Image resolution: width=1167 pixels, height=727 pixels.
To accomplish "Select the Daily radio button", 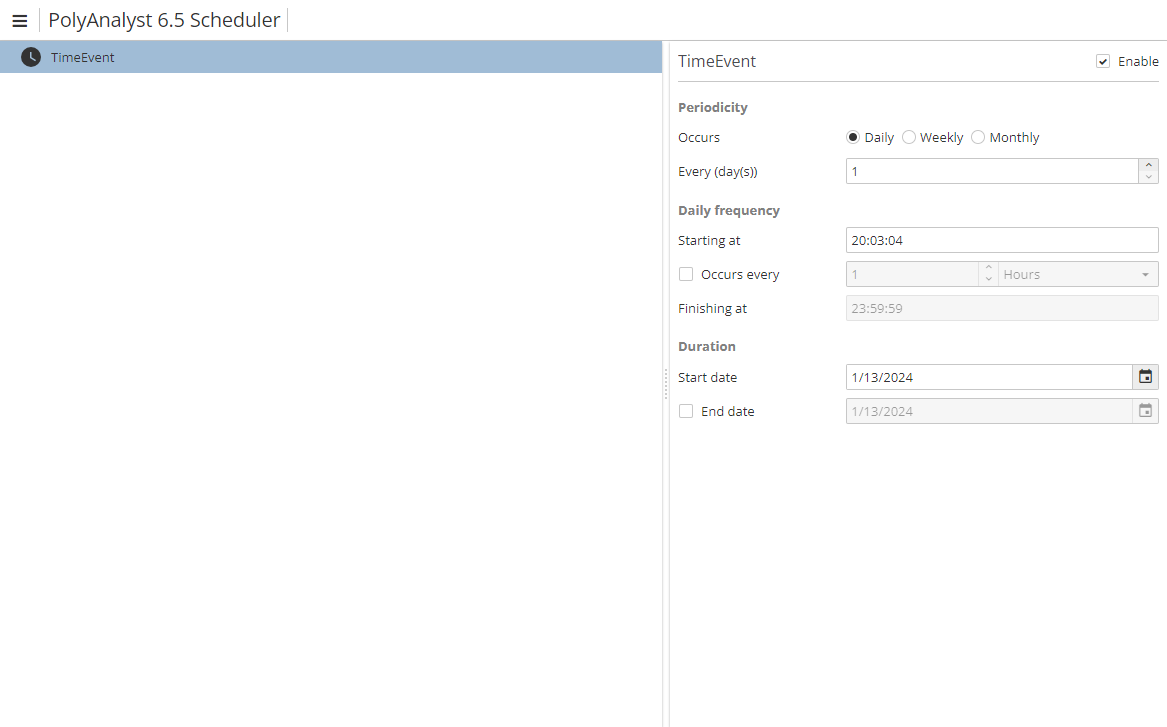I will 853,138.
